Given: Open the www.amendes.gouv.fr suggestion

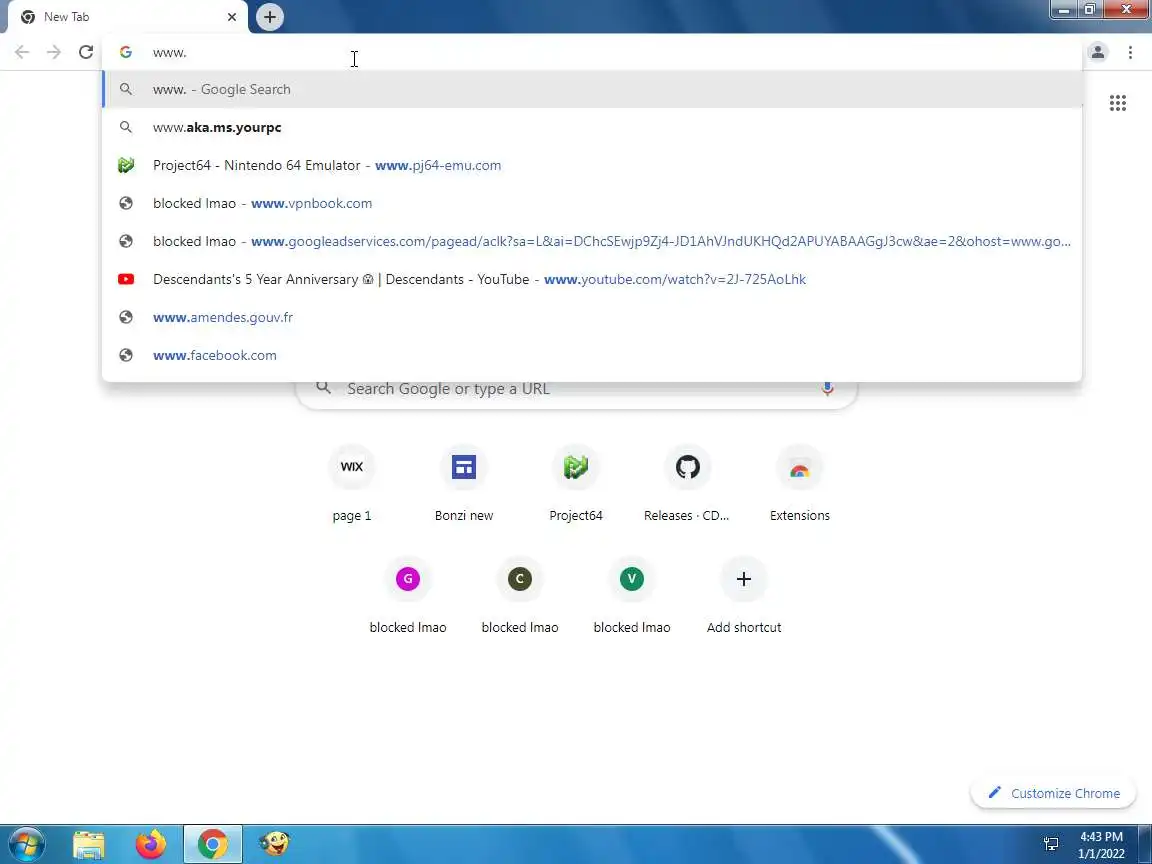Looking at the screenshot, I should 591,317.
